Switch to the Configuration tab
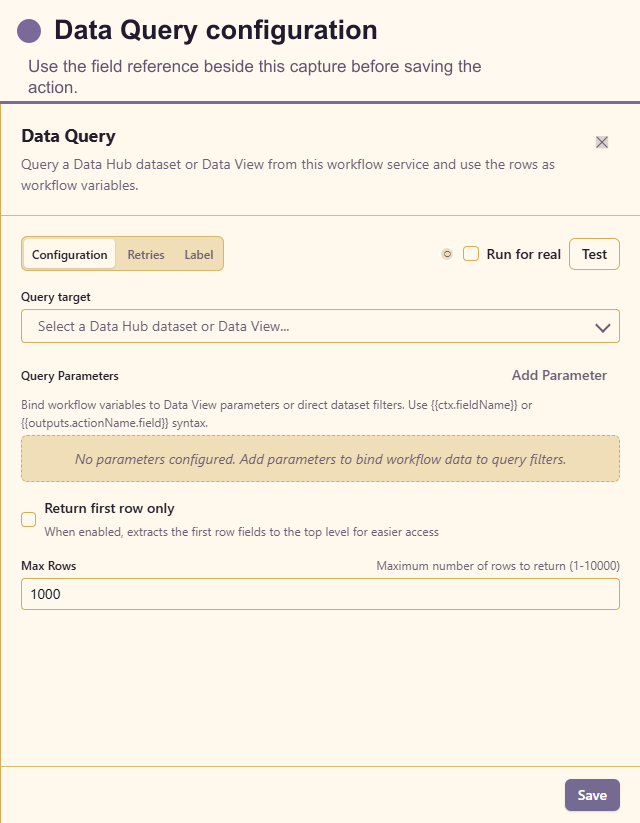This screenshot has height=823, width=640. (x=69, y=255)
